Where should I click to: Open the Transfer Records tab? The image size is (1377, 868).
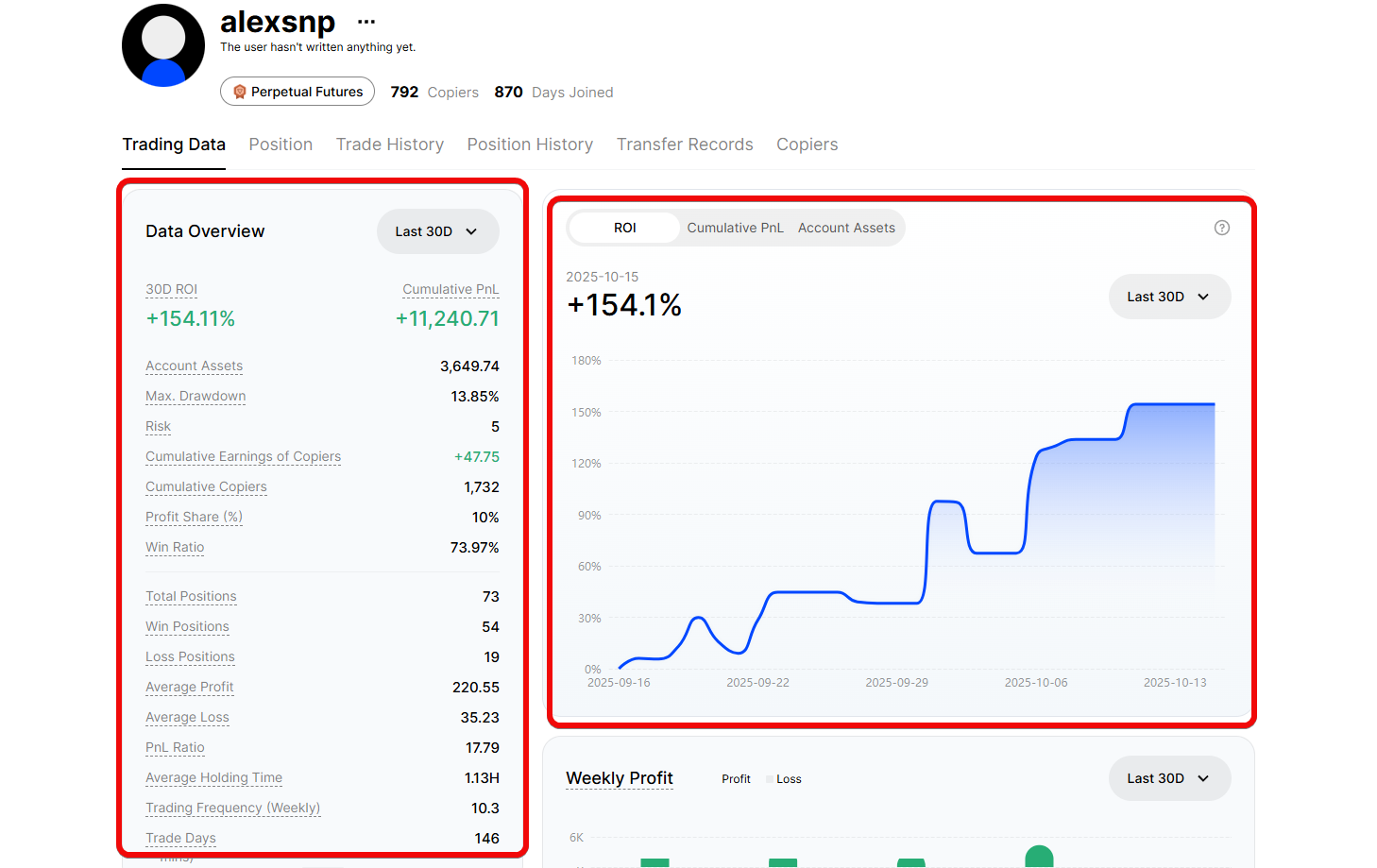pyautogui.click(x=685, y=145)
